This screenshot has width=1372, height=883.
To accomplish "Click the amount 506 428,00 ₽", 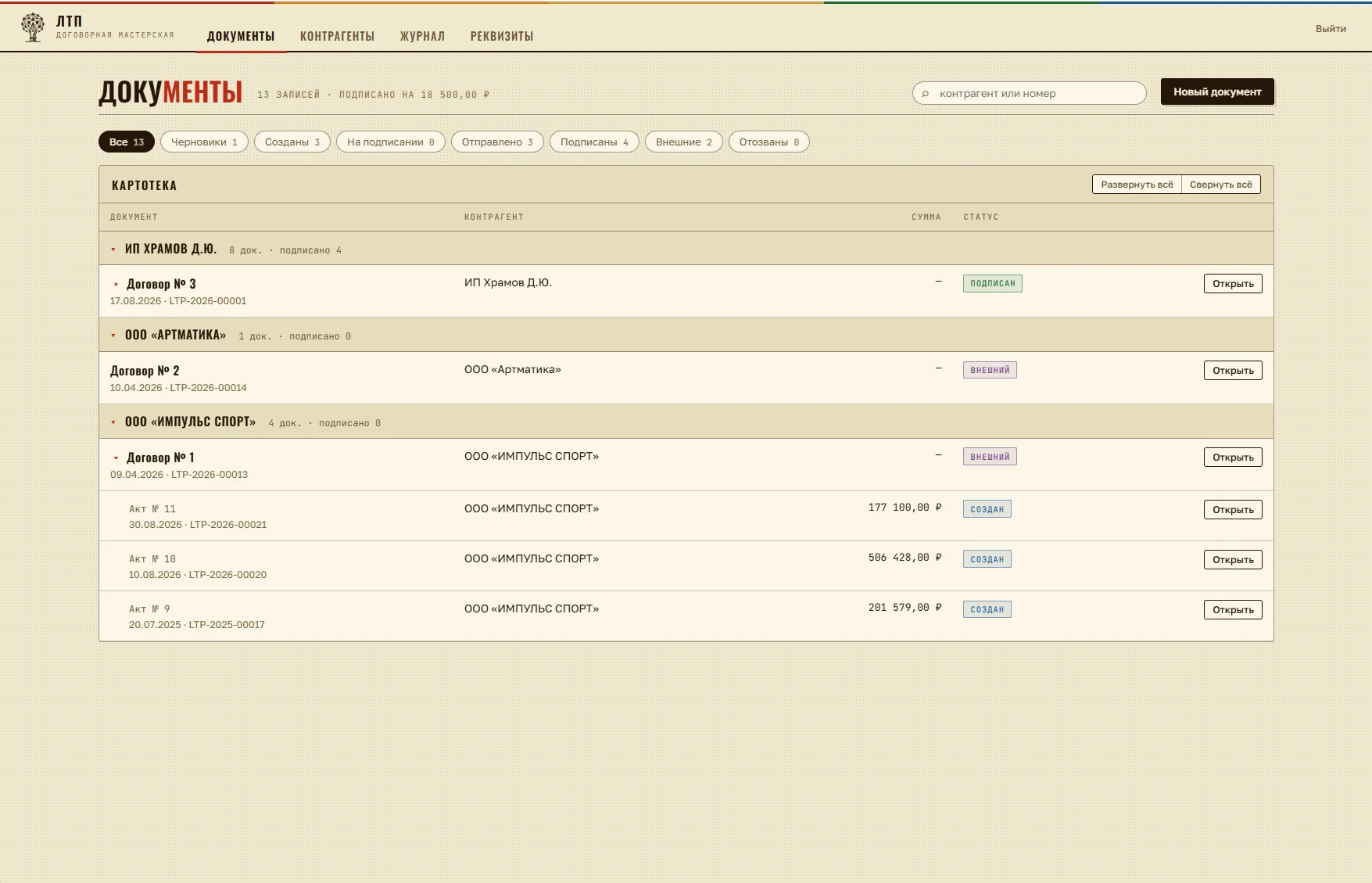I will point(905,558).
